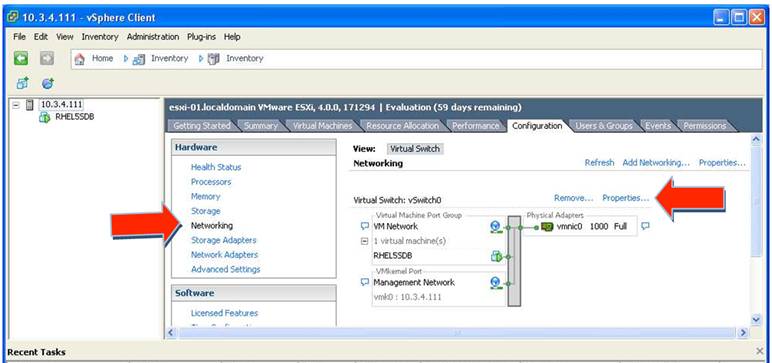Screen dimensions: 772x363
Task: Open Advanced Settings link
Action: pyautogui.click(x=225, y=269)
